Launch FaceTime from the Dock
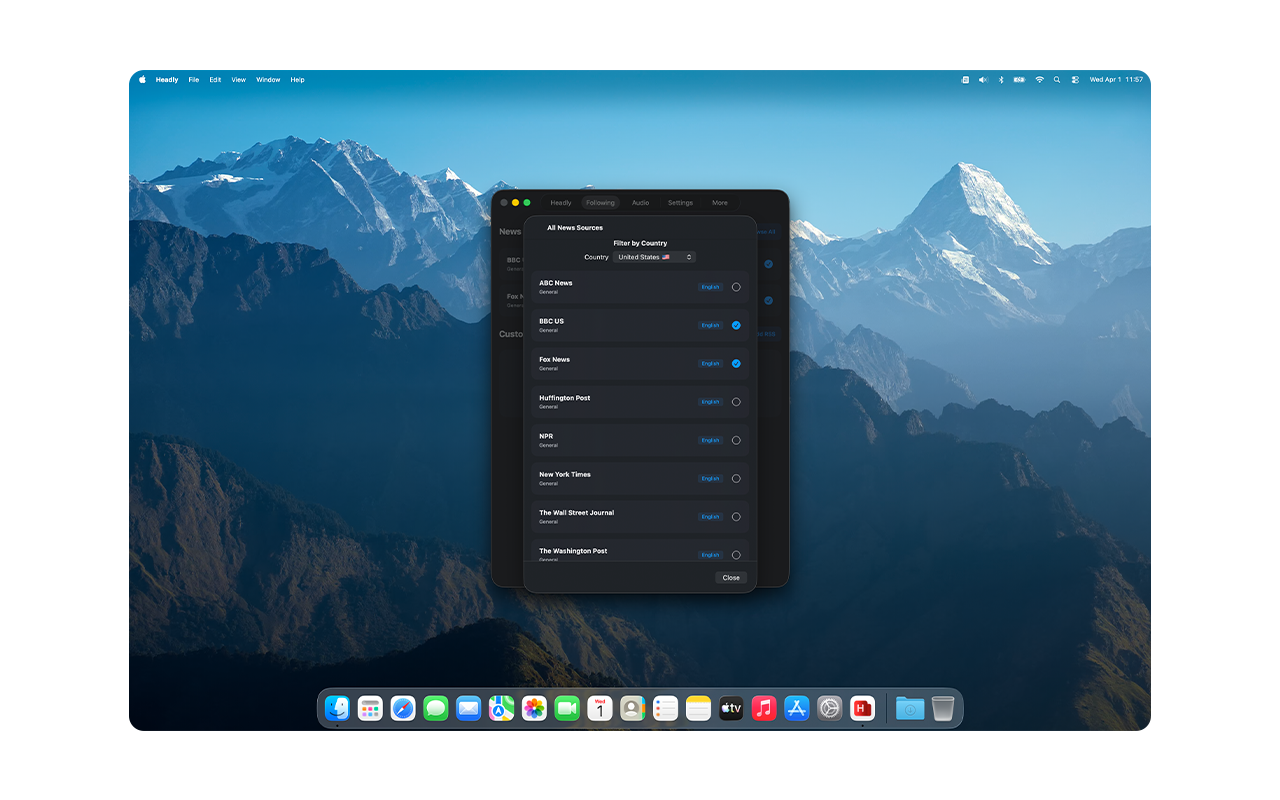1280x800 pixels. (567, 709)
